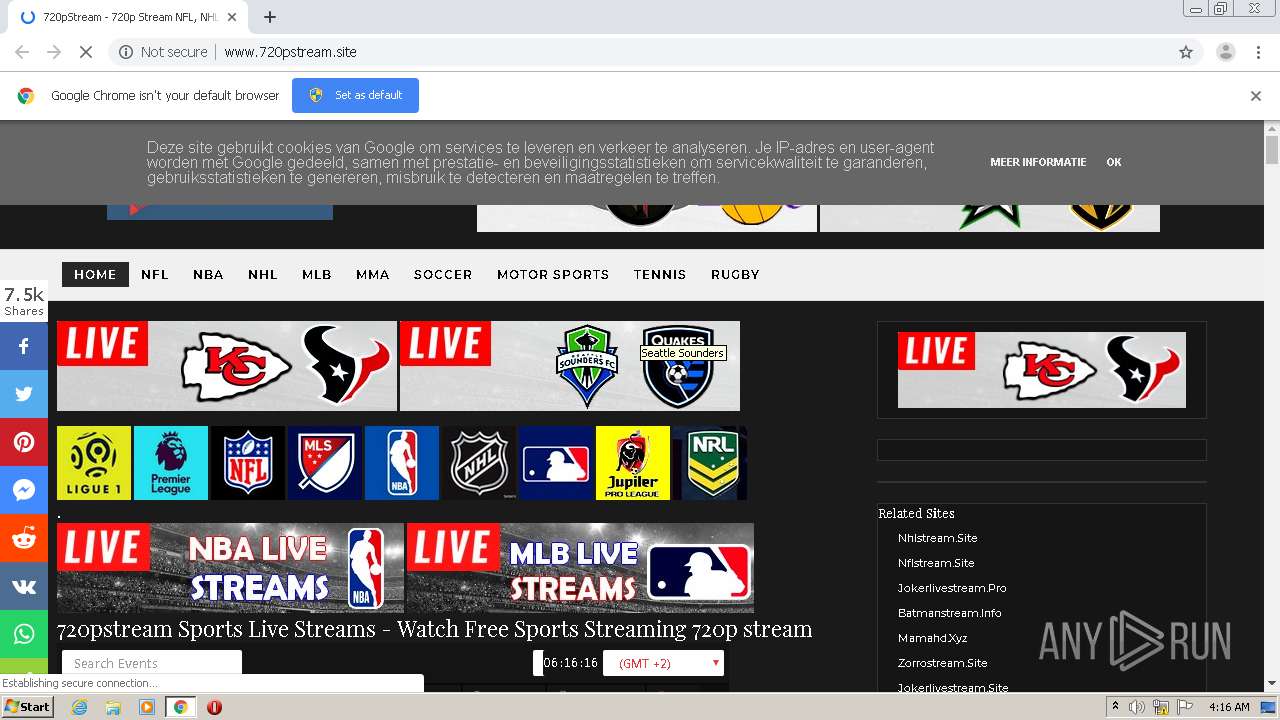1280x720 pixels.
Task: Open Jokerlivestream.Pro related link
Action: click(x=952, y=588)
